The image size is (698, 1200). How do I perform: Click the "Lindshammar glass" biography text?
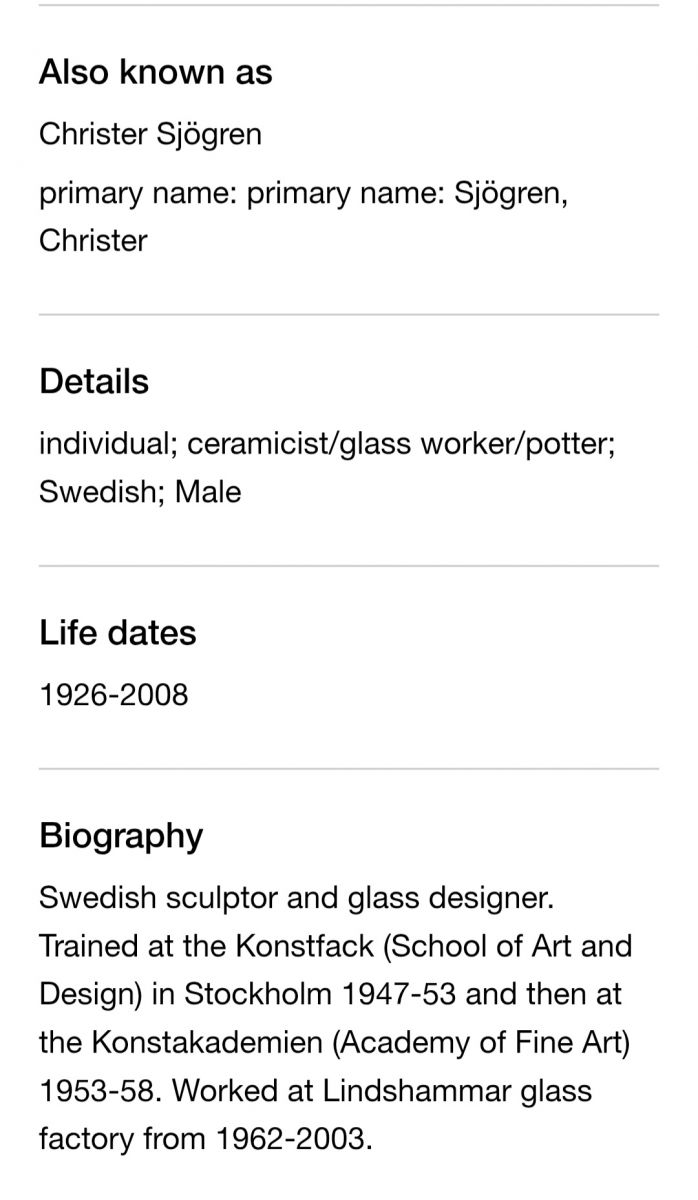[457, 1090]
